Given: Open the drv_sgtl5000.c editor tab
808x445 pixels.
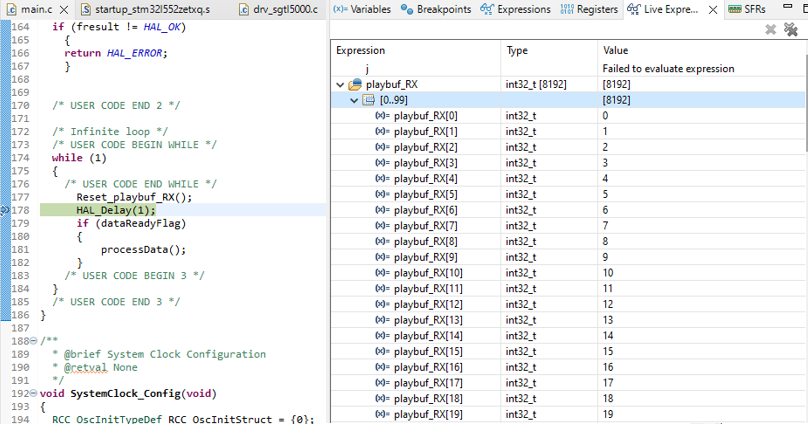Looking at the screenshot, I should (x=278, y=9).
